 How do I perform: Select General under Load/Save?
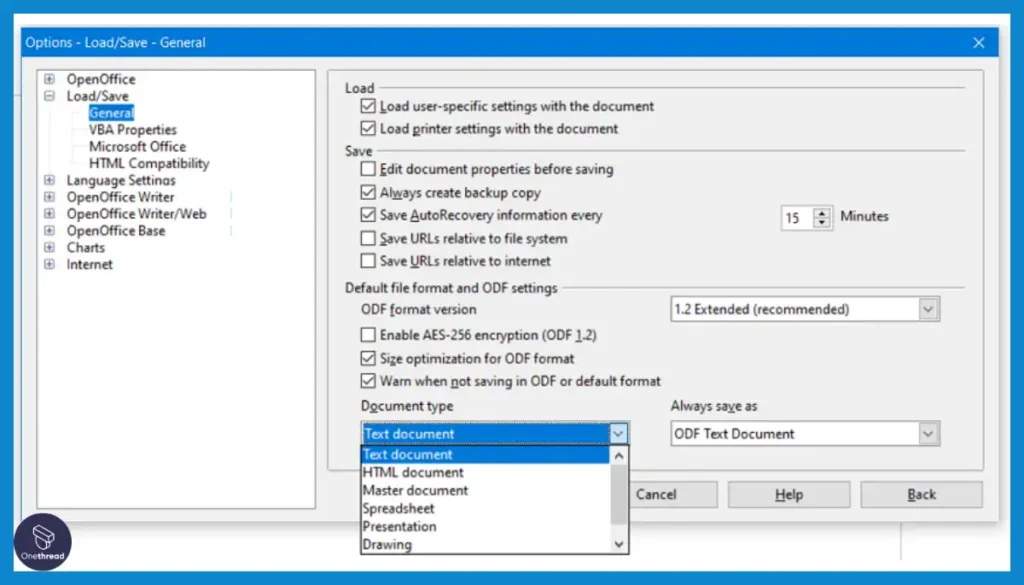coord(112,113)
